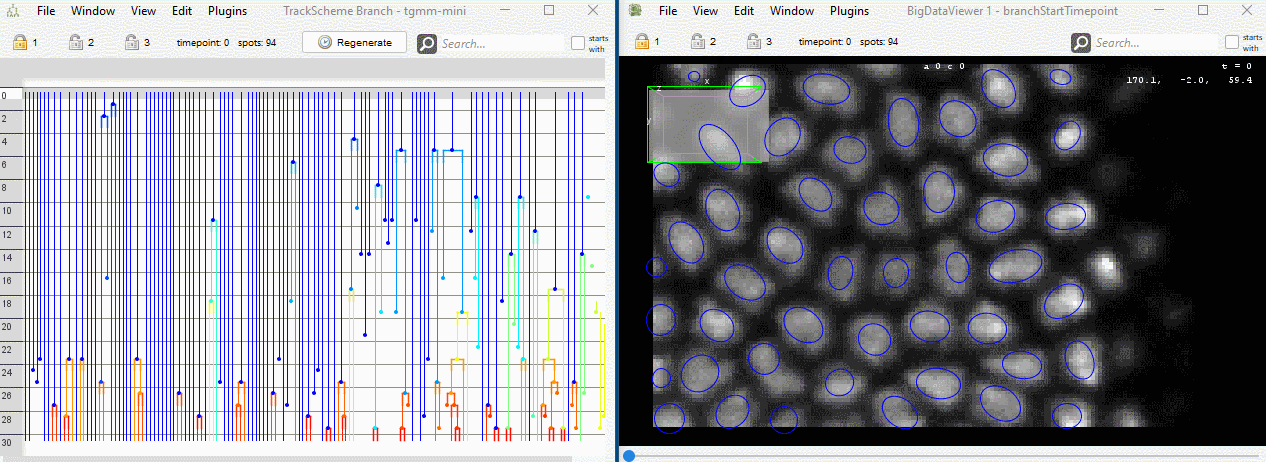Click the TrackScheme search text field
The image size is (1266, 462).
(x=501, y=43)
